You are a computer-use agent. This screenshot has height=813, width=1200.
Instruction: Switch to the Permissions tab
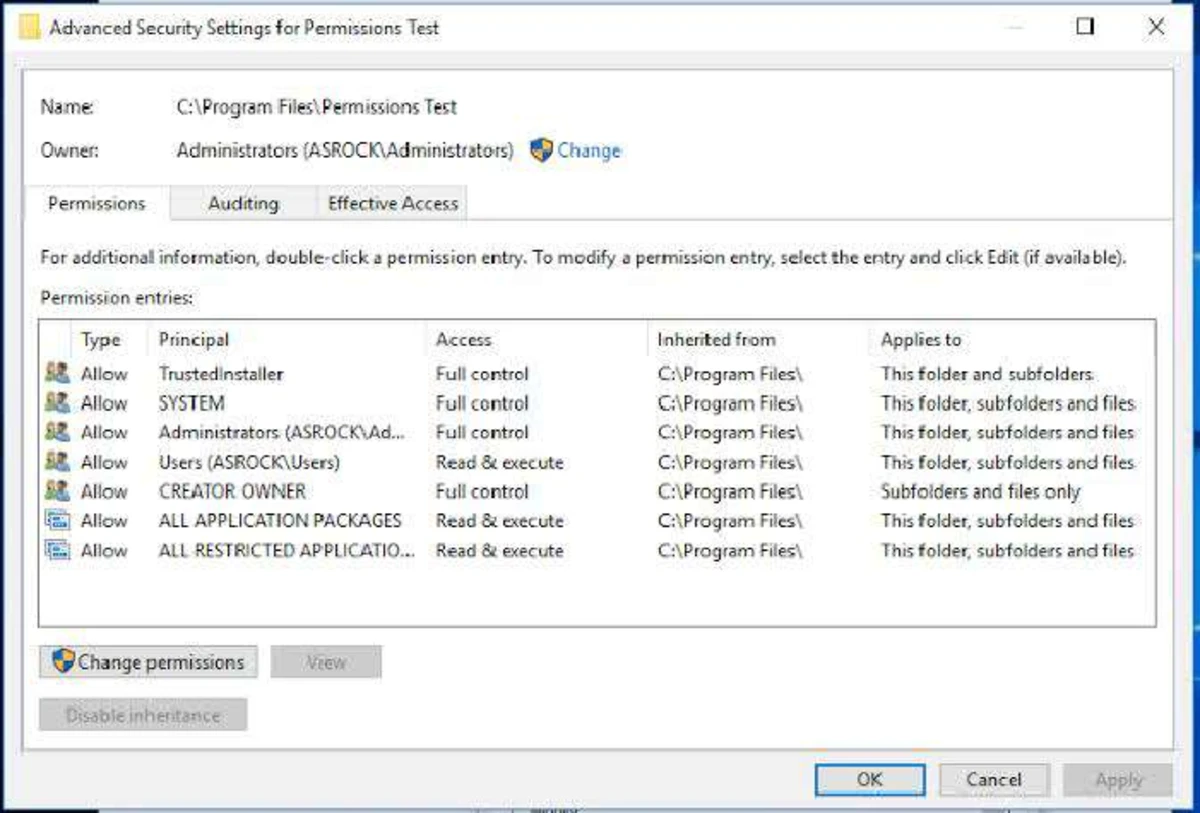click(x=97, y=203)
